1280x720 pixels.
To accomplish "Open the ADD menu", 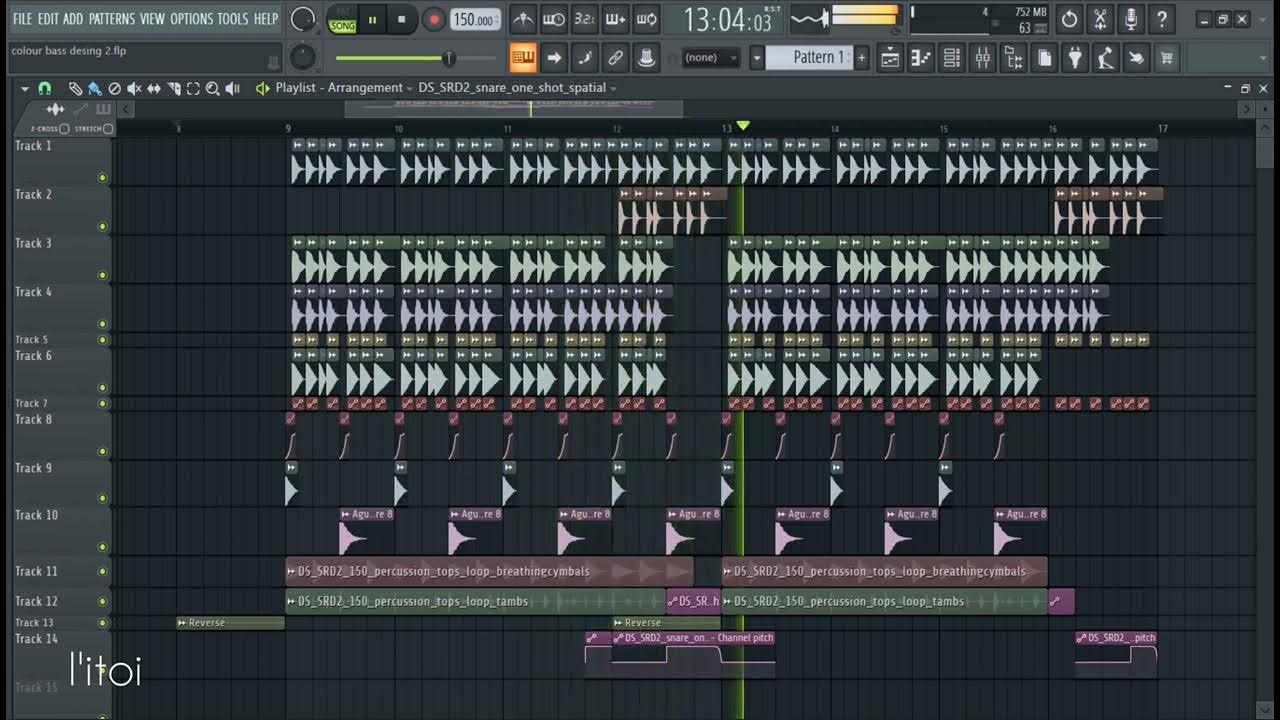I will tap(73, 19).
